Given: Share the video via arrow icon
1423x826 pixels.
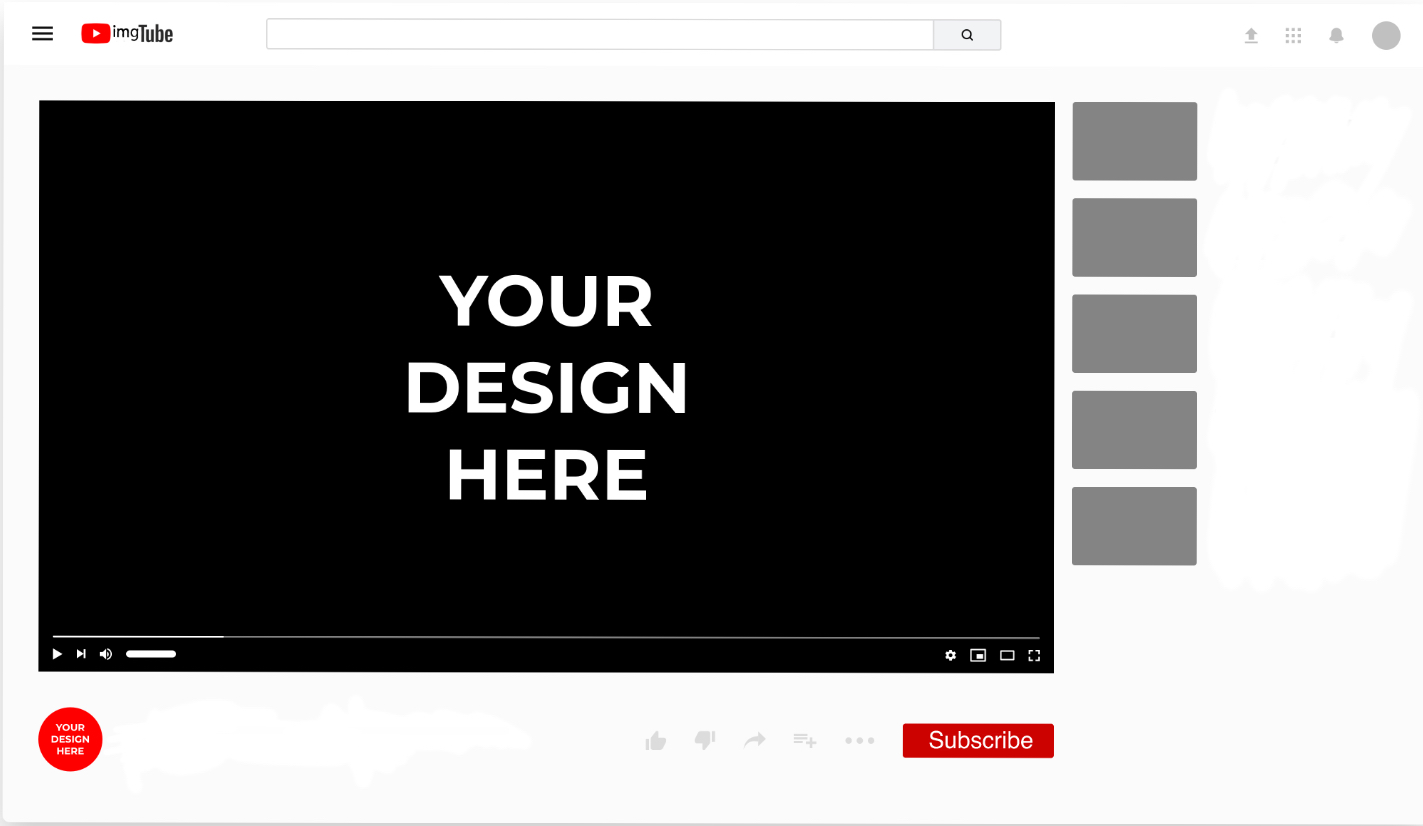Looking at the screenshot, I should tap(755, 740).
